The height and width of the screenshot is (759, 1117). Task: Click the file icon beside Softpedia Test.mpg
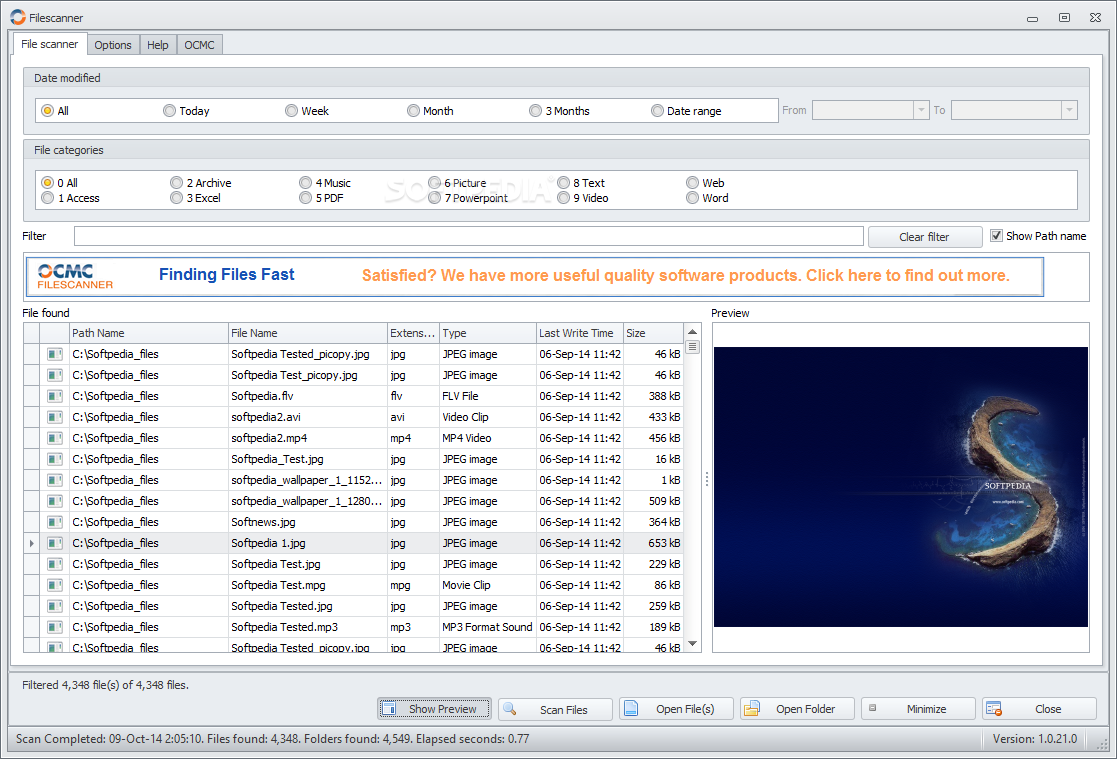tap(54, 585)
